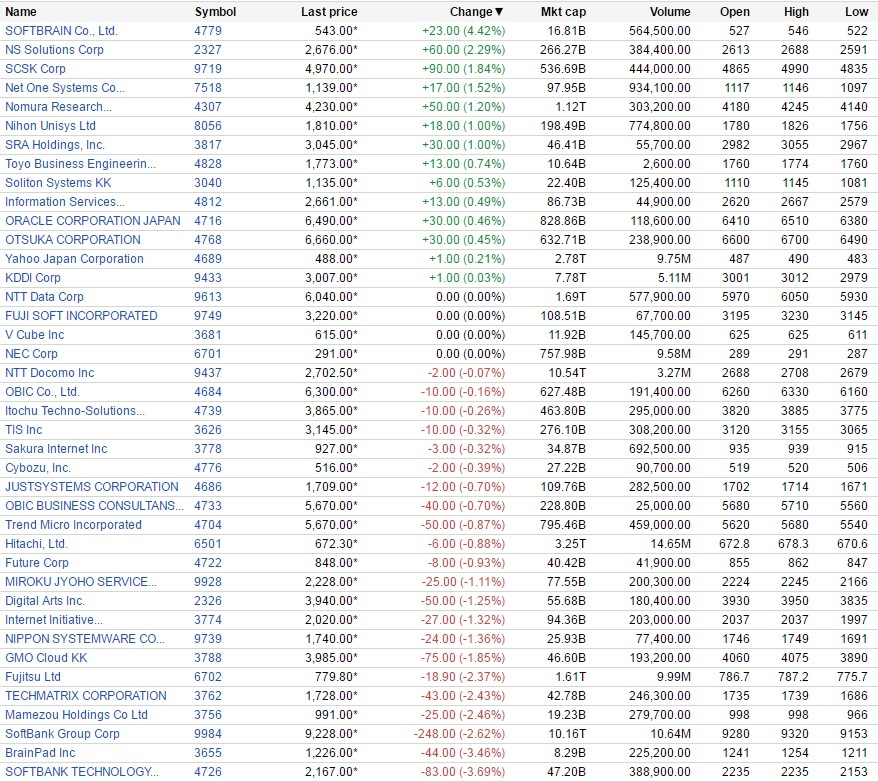Viewport: 878px width, 782px height.
Task: Open SOFTBANK TECHNOLOGY... link
Action: tap(82, 773)
